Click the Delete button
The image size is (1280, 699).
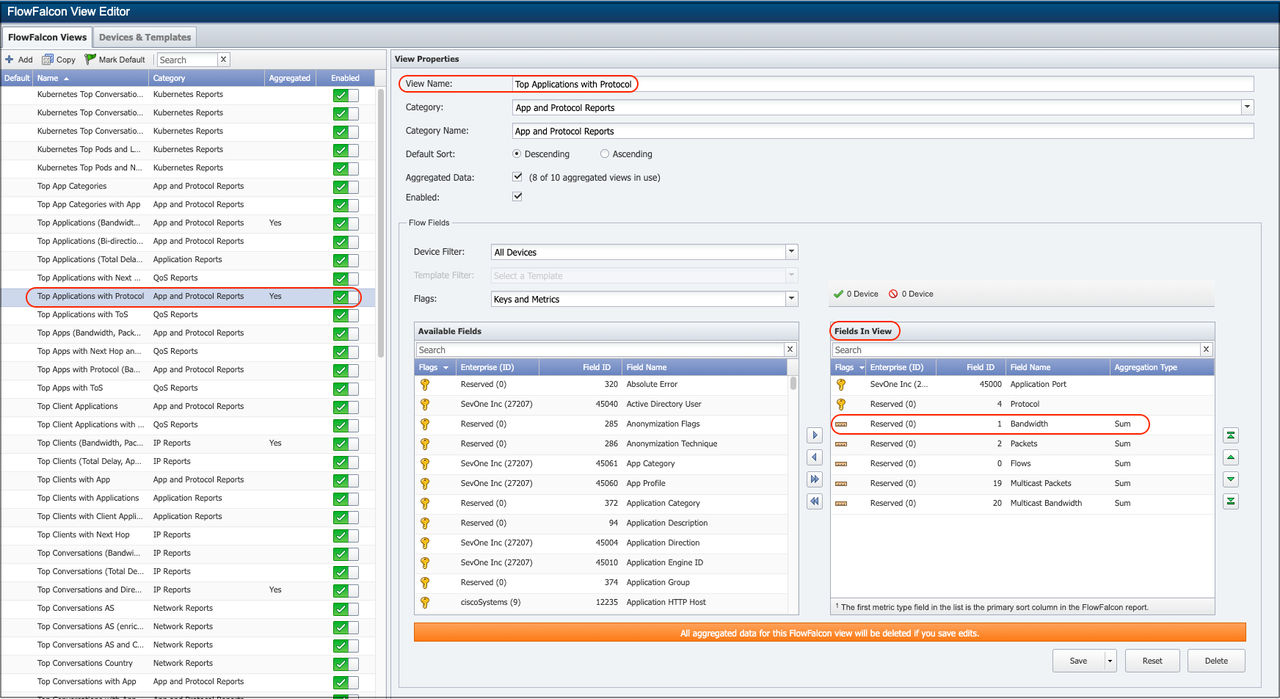coord(1216,661)
